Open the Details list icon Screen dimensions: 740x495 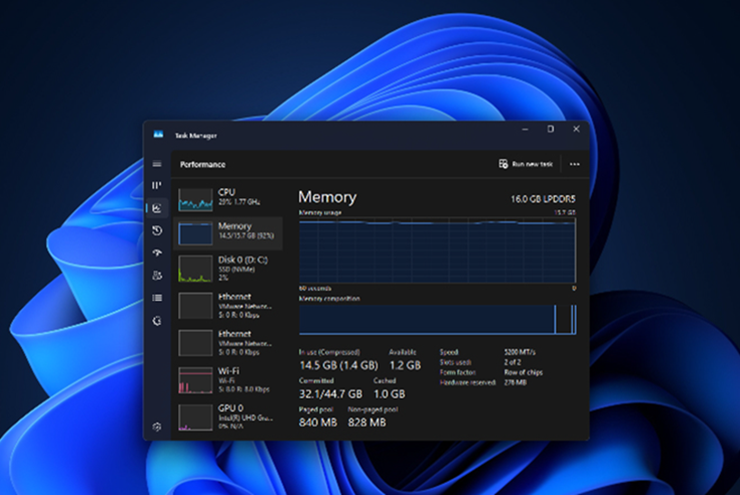click(x=157, y=298)
